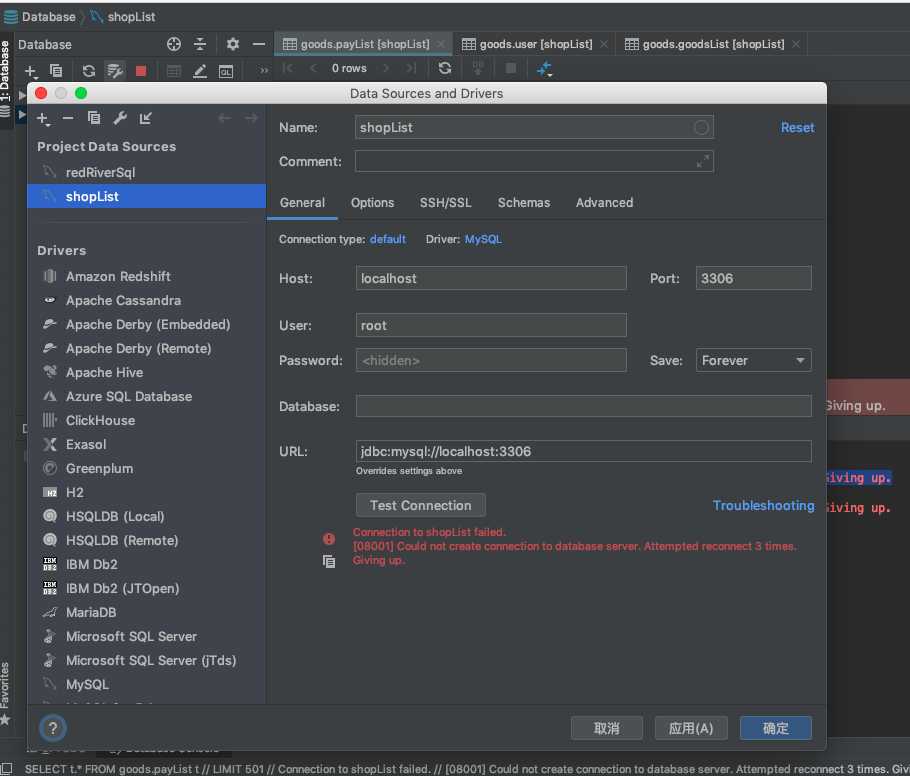The height and width of the screenshot is (776, 910).
Task: Open the Troubleshooting link
Action: 763,506
